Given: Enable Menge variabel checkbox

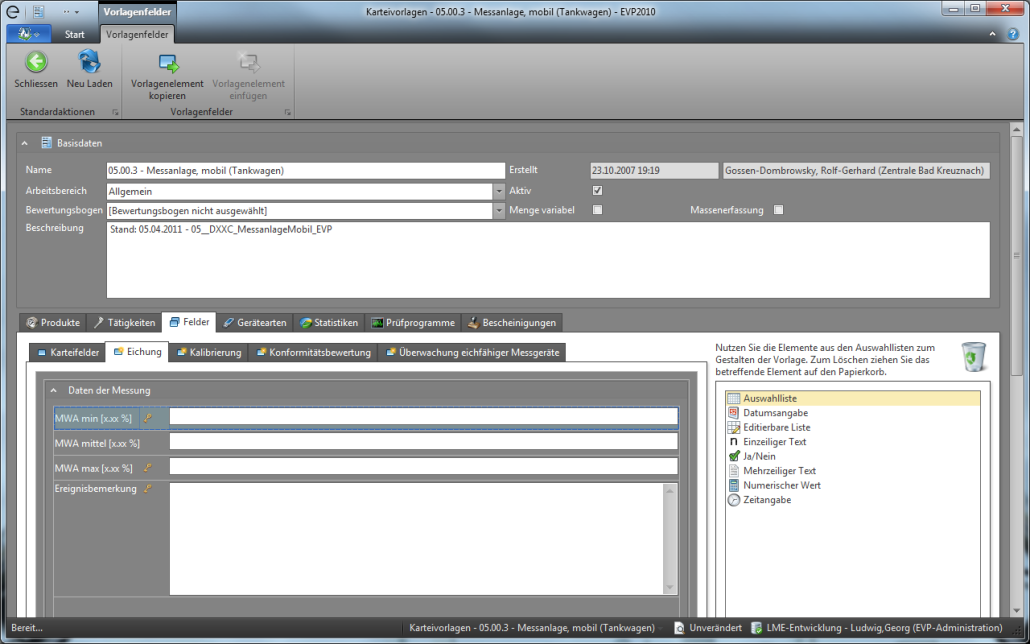Looking at the screenshot, I should 597,210.
